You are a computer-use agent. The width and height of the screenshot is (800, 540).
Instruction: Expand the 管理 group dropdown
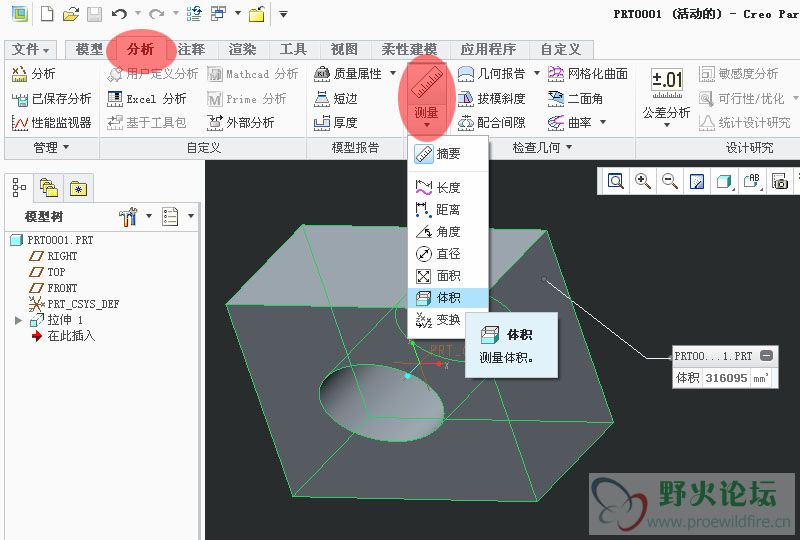tap(51, 148)
